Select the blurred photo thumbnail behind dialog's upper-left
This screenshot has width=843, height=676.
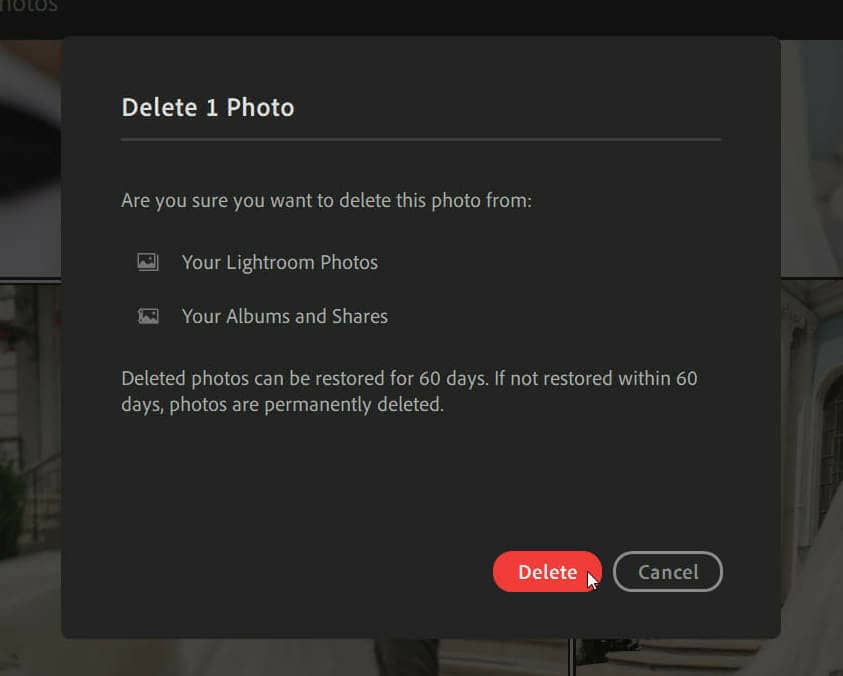pos(31,159)
